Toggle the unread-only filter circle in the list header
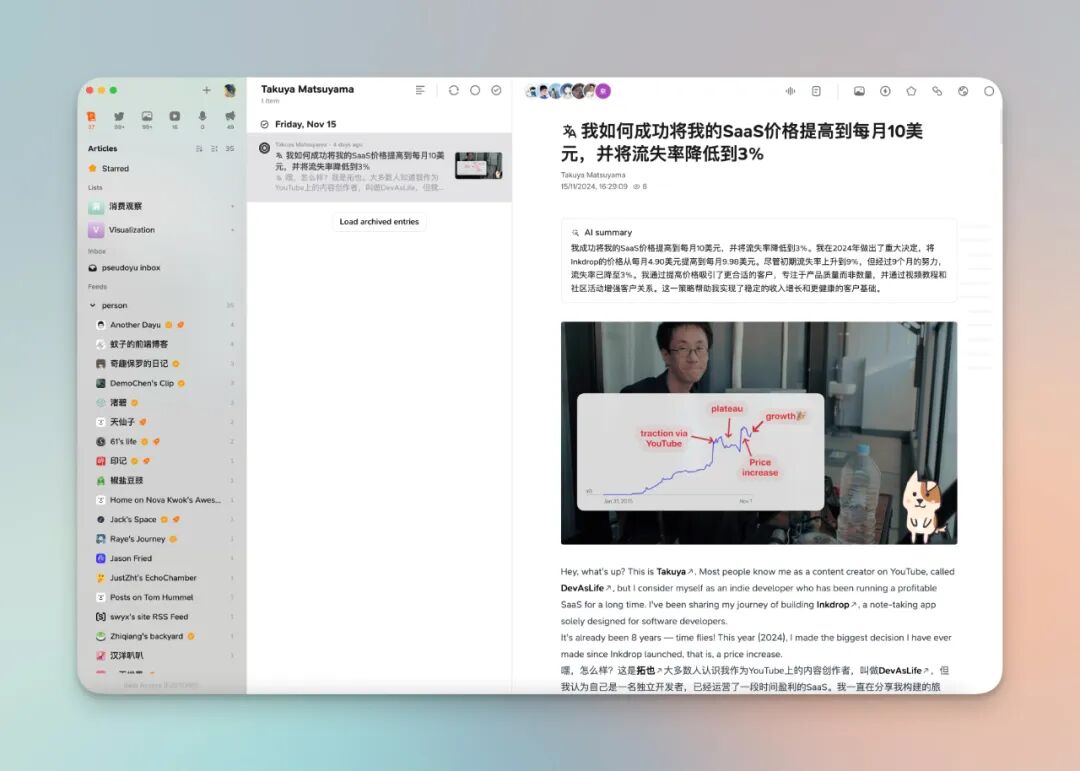Viewport: 1080px width, 771px height. 475,90
